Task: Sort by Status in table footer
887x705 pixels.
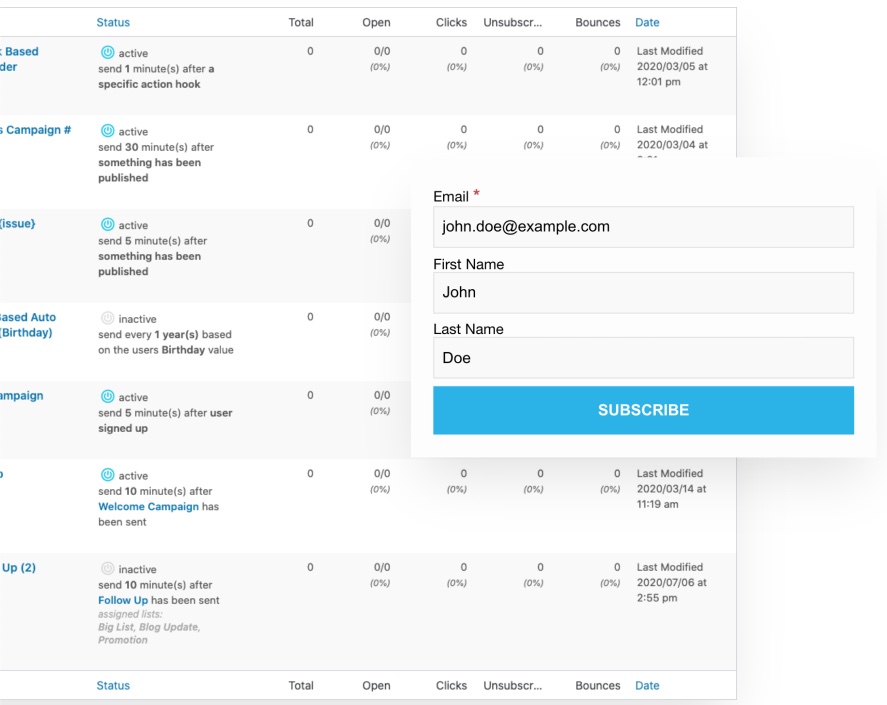Action: 113,686
